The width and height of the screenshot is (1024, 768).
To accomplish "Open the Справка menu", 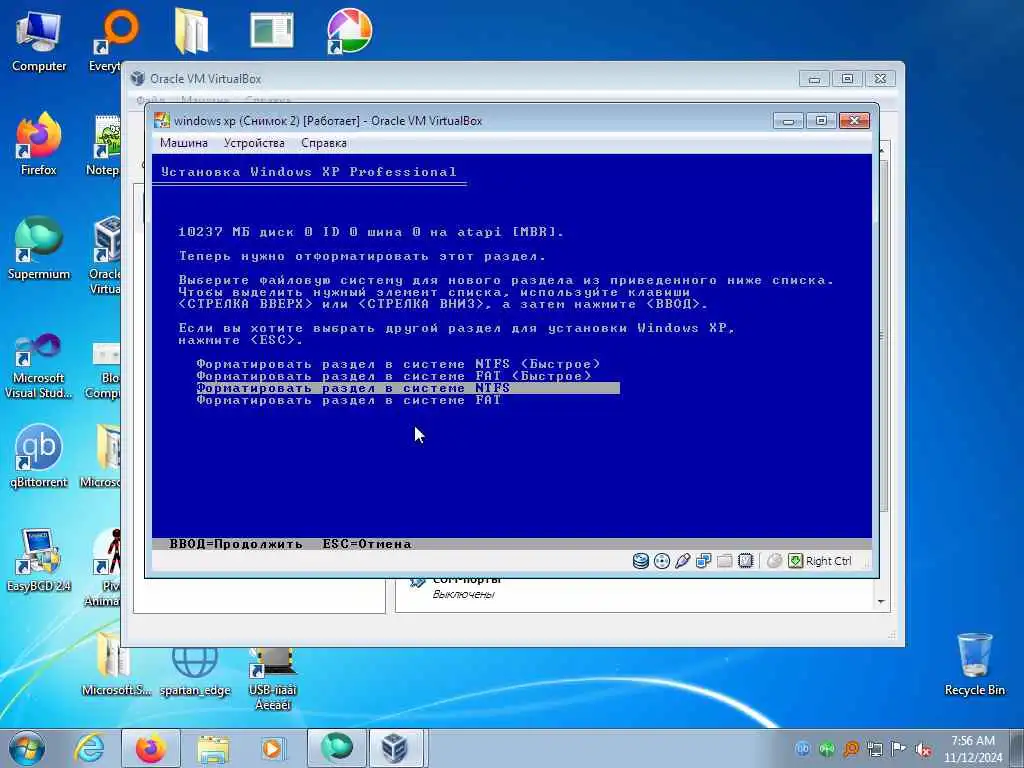I will tap(324, 143).
